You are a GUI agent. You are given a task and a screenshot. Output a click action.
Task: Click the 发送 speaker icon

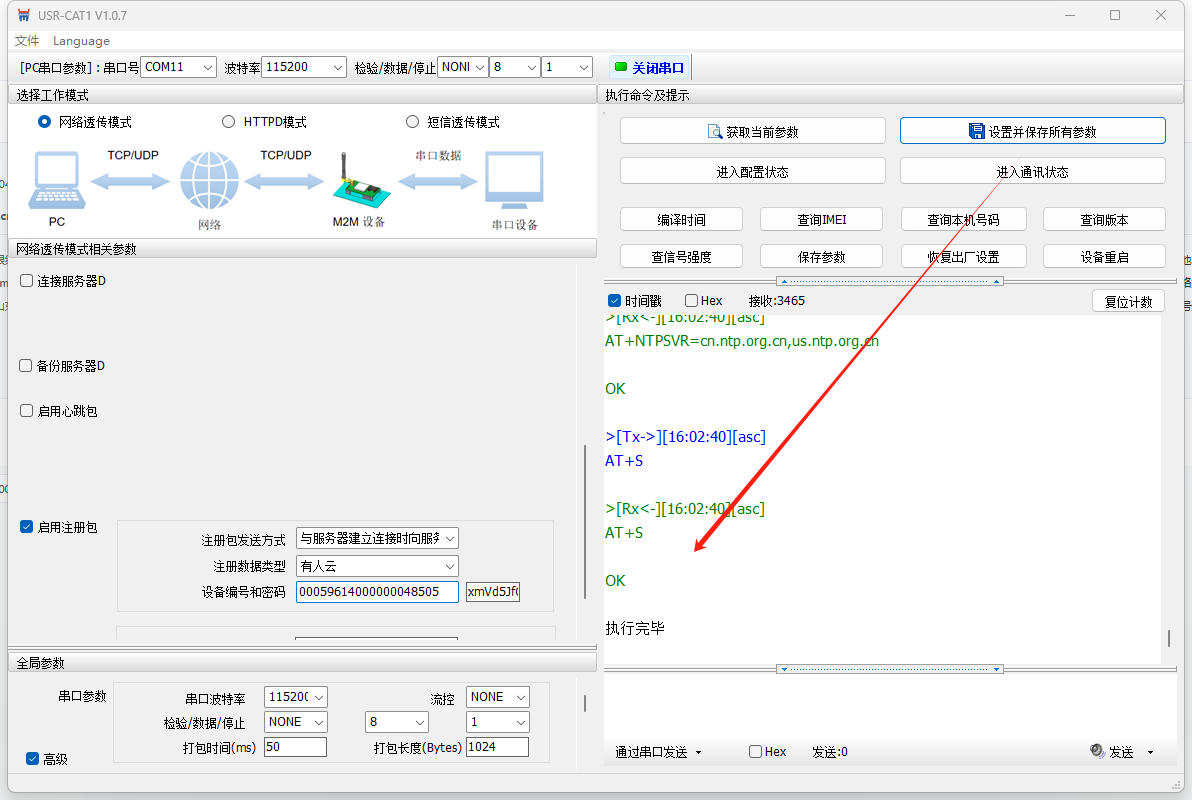coord(1096,751)
